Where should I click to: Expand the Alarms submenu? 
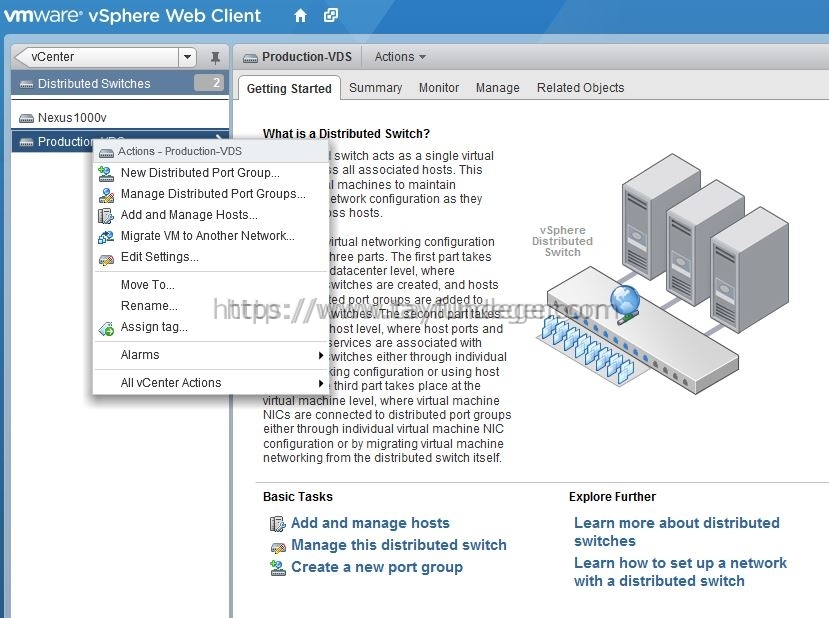(210, 355)
